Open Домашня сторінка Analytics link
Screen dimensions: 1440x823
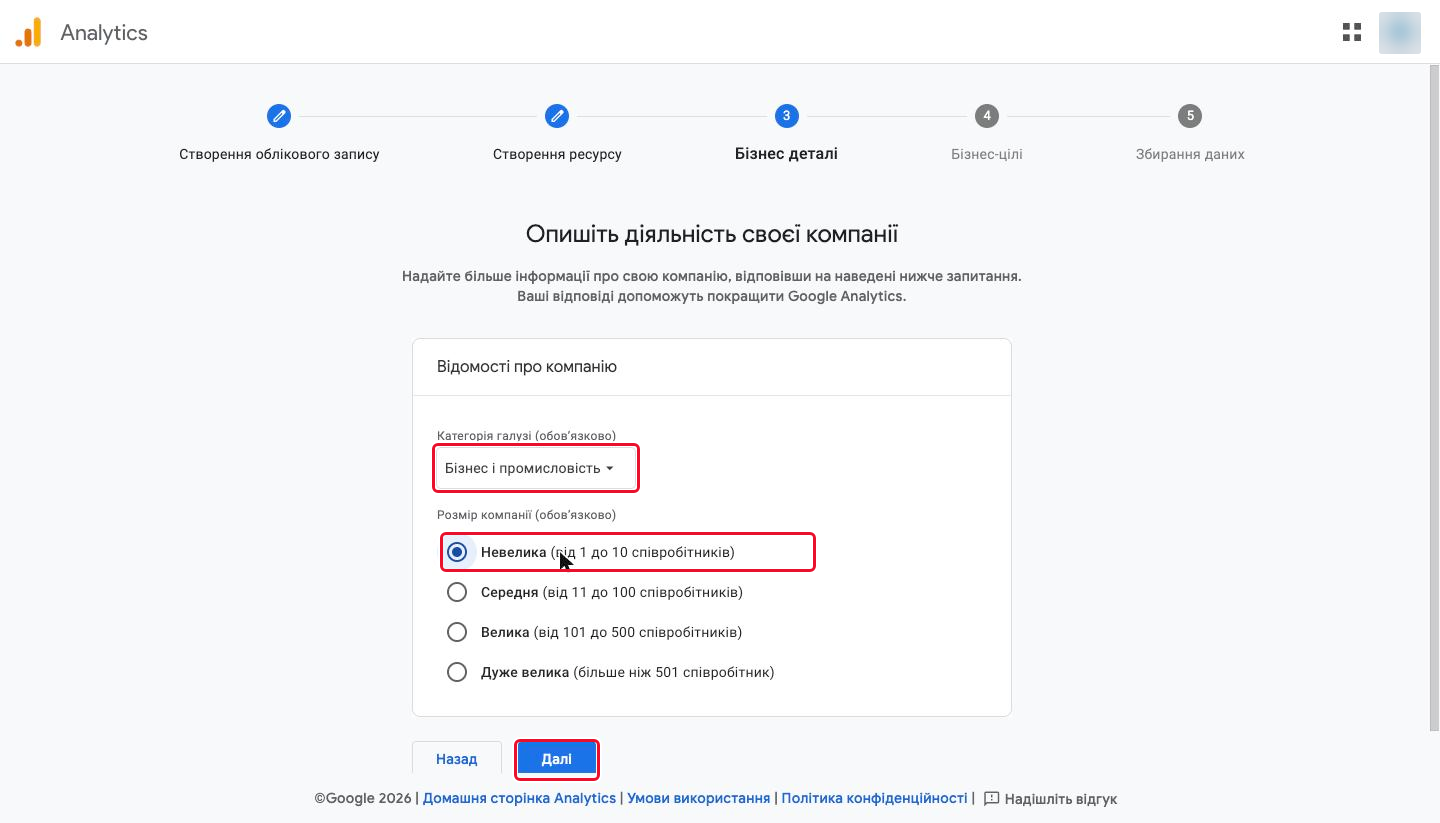point(520,798)
